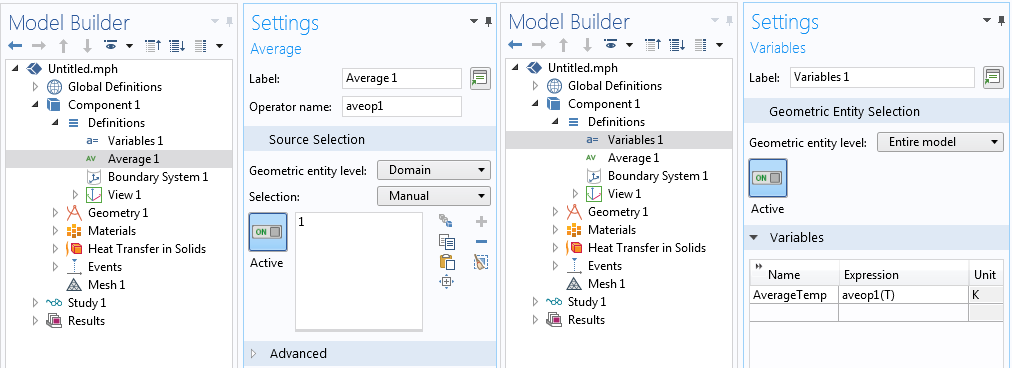Toggle the Active switch in Variables settings
The image size is (1012, 368).
point(768,178)
